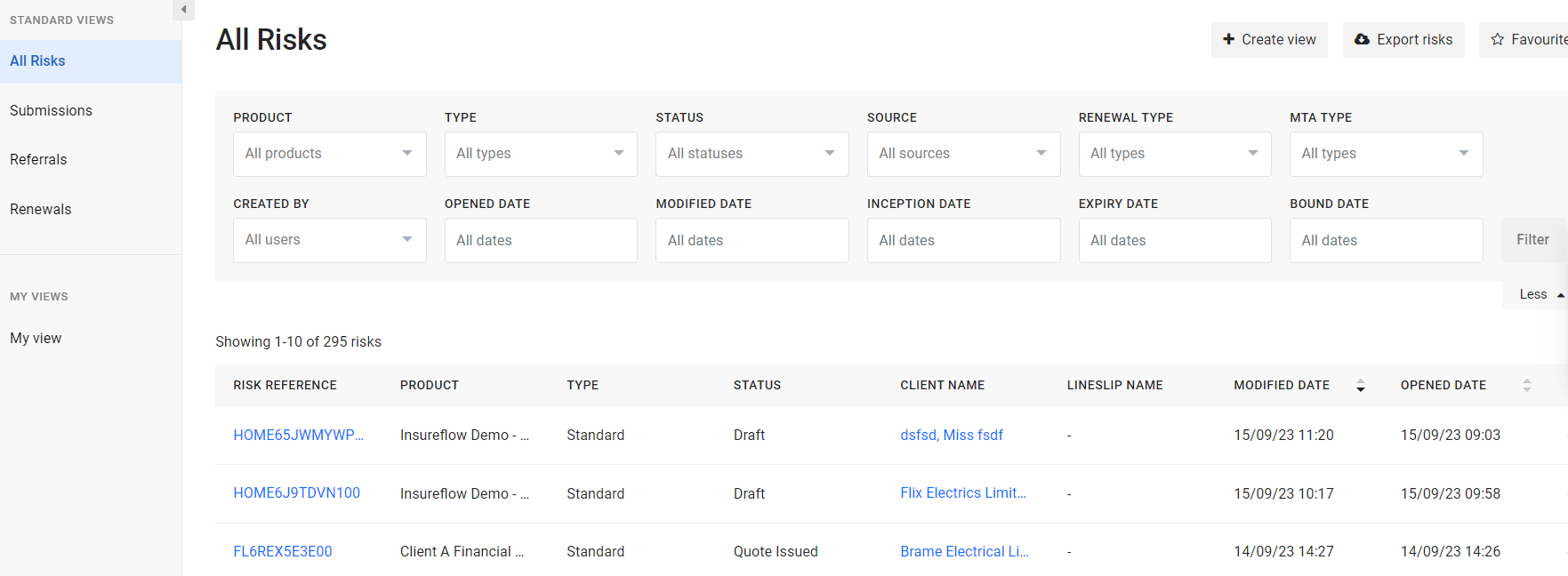Viewport: 1568px width, 576px height.
Task: Collapse filters with the Less toggle
Action: tap(1540, 294)
